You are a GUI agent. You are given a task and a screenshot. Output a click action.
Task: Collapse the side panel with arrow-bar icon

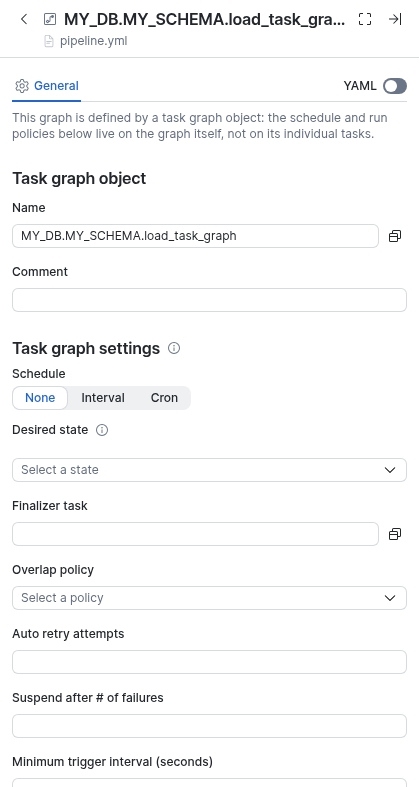coord(395,20)
